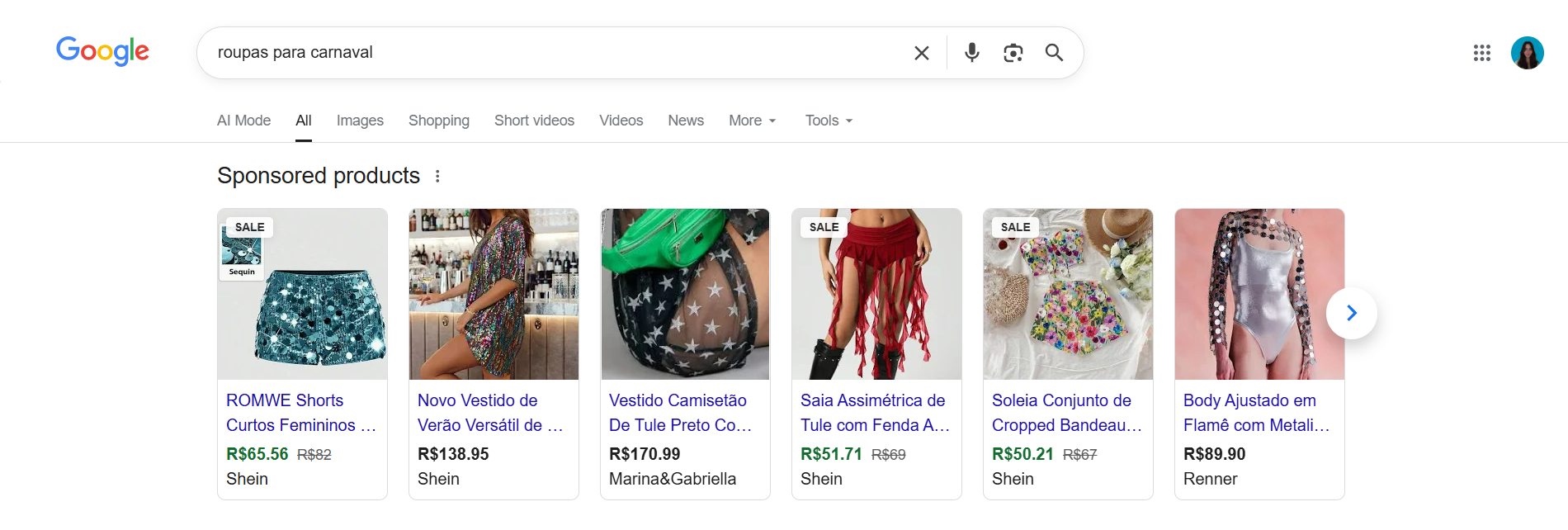Select the All results tab
This screenshot has width=1568, height=530.
[x=304, y=121]
